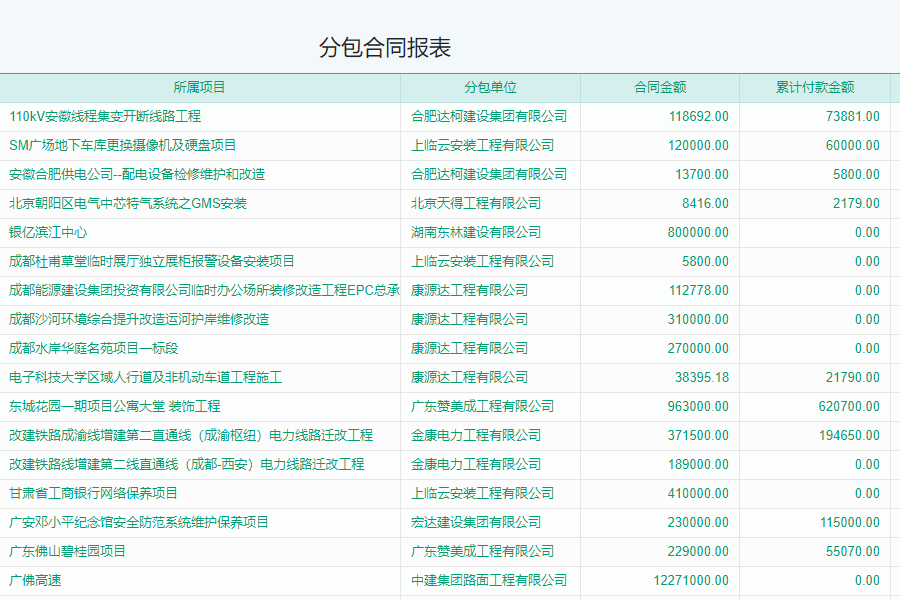
Task: Click paid amount 21790.00
Action: [853, 377]
